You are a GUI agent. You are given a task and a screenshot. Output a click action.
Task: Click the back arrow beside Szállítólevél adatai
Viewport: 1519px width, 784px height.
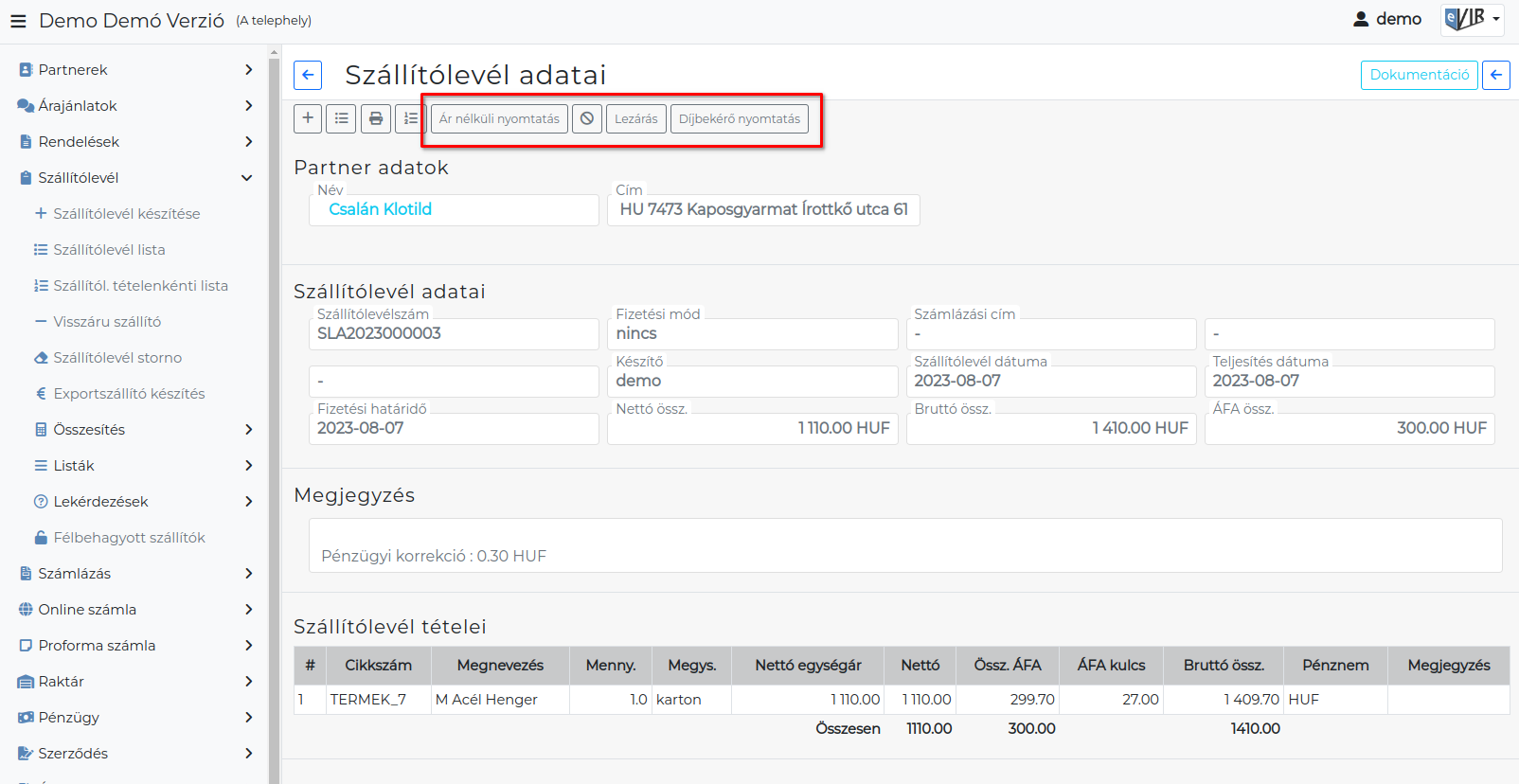308,75
